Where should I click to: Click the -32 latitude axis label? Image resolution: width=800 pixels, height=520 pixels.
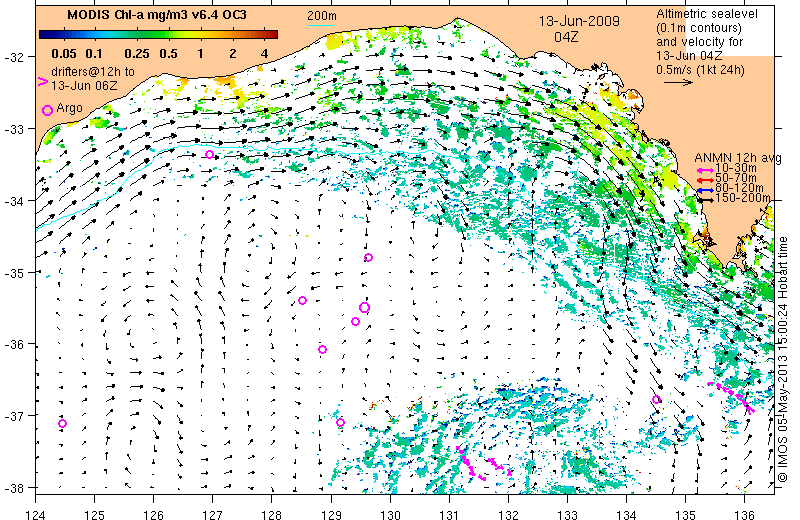(x=13, y=56)
